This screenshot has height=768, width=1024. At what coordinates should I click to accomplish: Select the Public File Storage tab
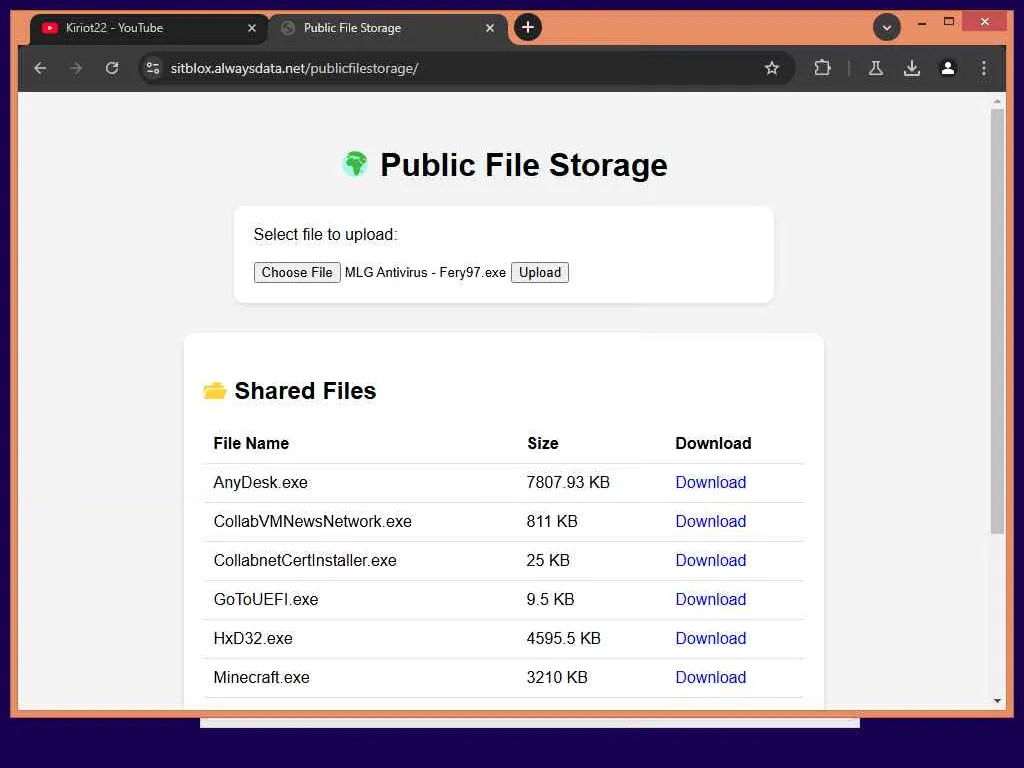tap(388, 28)
